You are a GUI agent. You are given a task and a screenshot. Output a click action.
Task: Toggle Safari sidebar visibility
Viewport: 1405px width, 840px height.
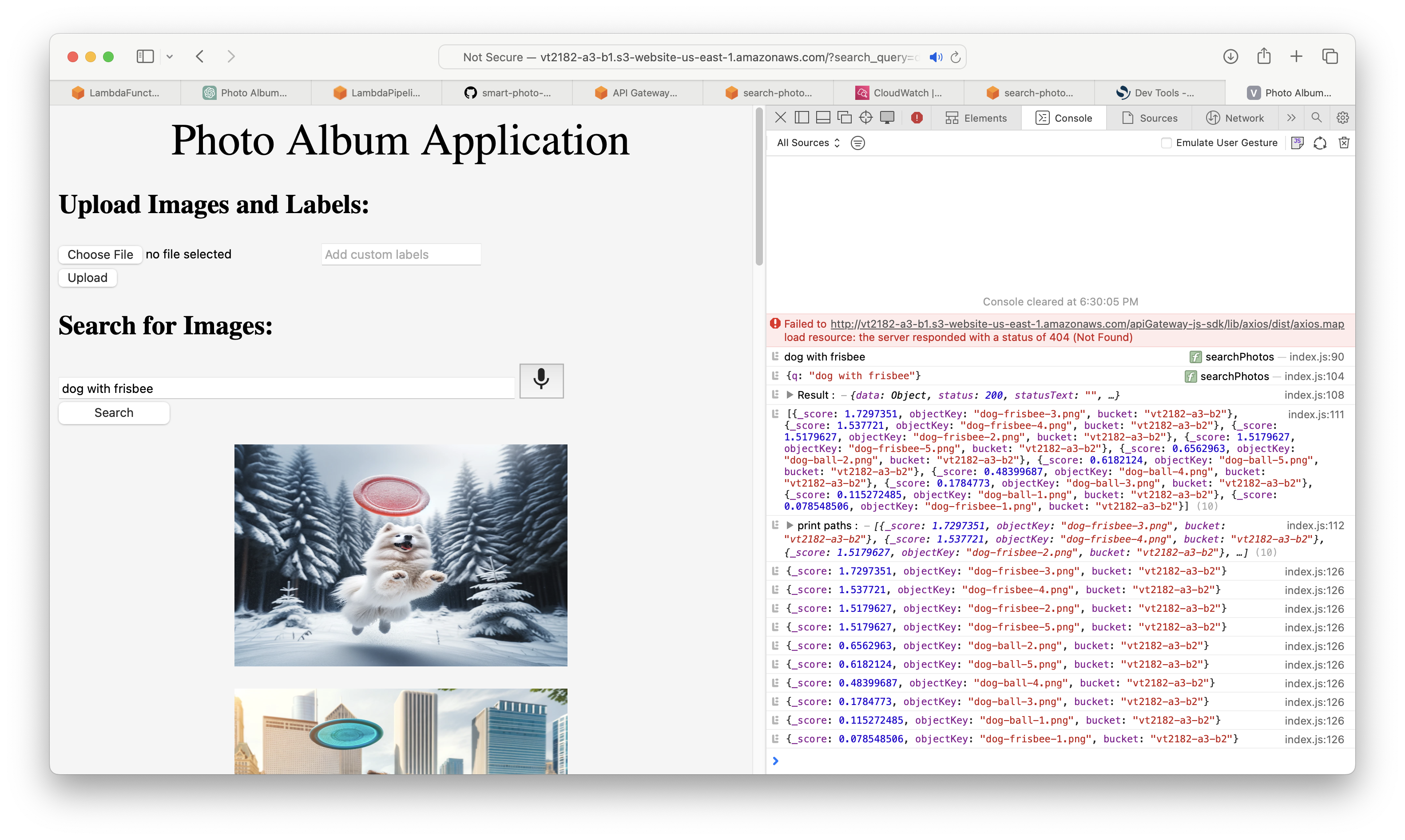(145, 56)
